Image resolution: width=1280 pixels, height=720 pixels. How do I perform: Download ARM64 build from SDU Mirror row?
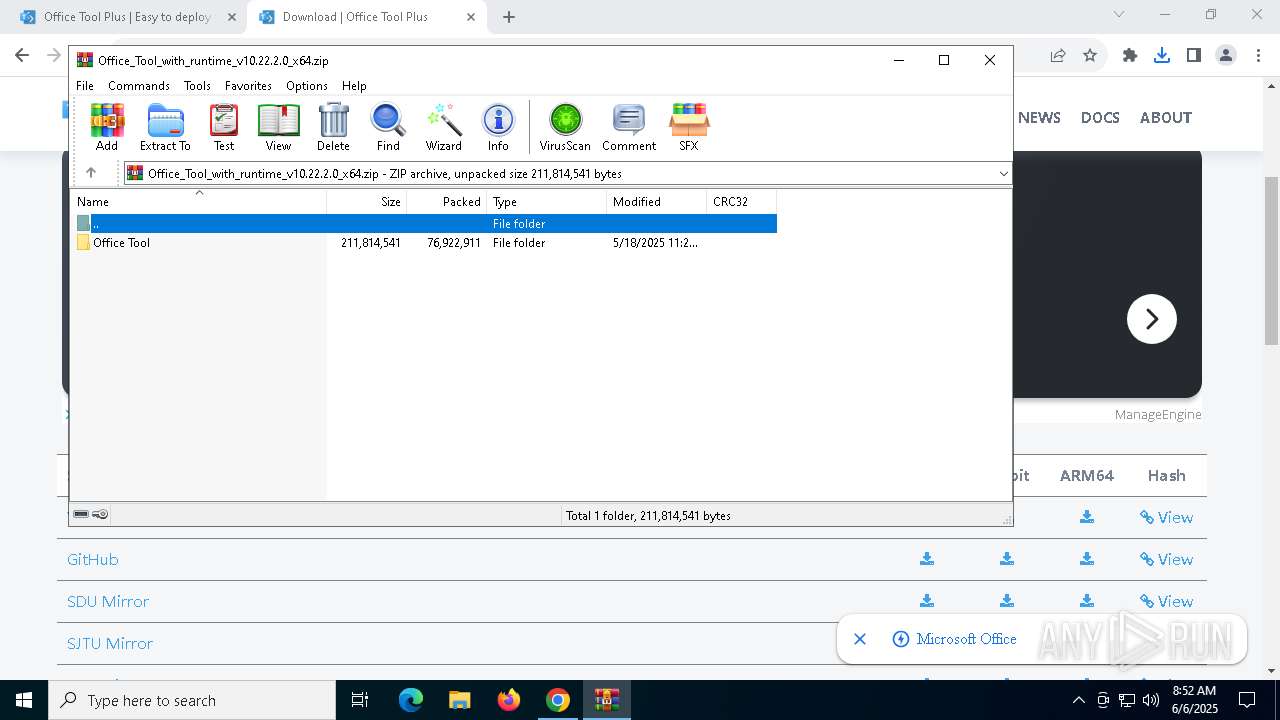1087,602
